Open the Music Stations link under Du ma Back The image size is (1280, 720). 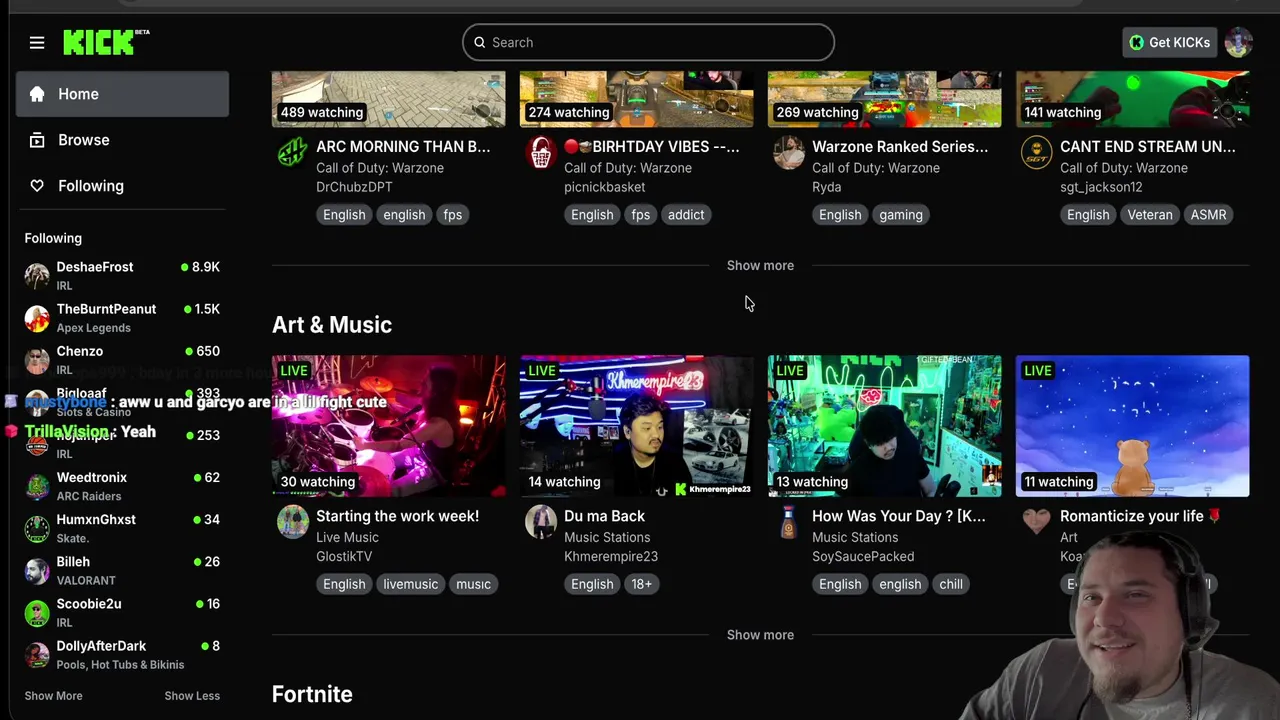607,537
